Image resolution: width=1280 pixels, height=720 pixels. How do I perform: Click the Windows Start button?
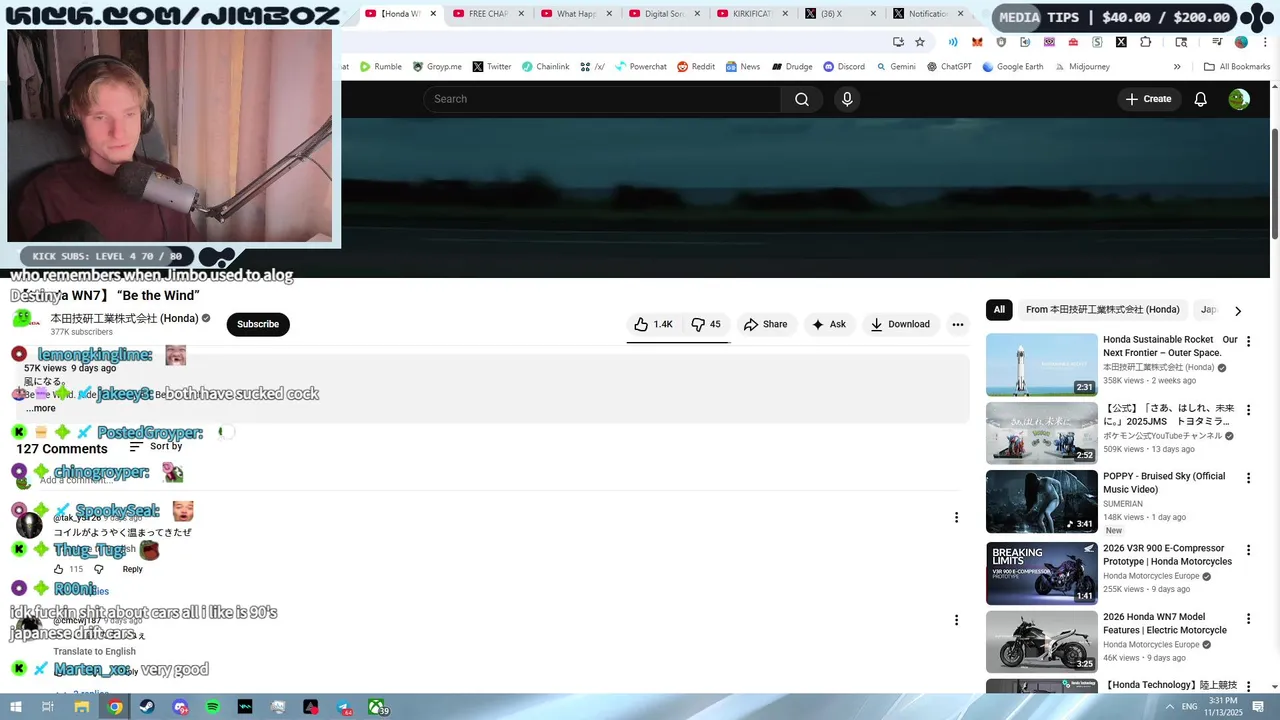[16, 707]
